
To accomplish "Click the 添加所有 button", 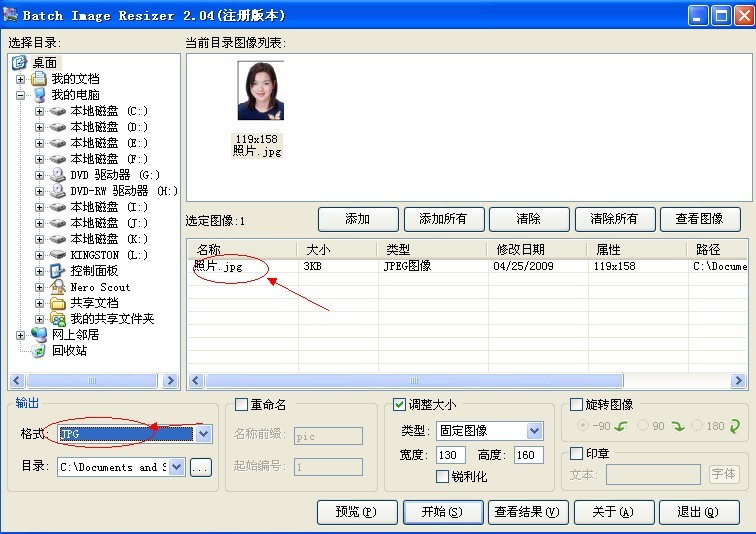I will pyautogui.click(x=443, y=219).
